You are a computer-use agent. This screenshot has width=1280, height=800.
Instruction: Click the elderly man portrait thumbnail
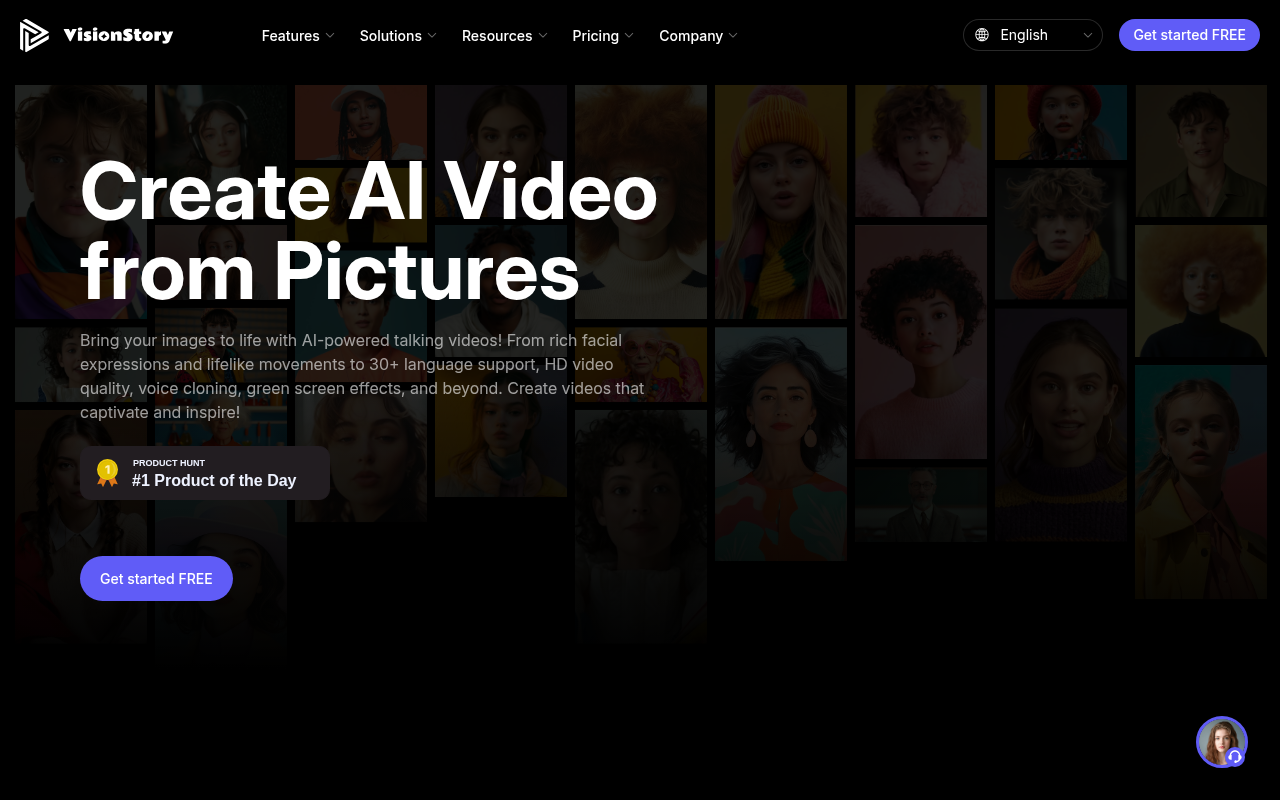tap(920, 505)
